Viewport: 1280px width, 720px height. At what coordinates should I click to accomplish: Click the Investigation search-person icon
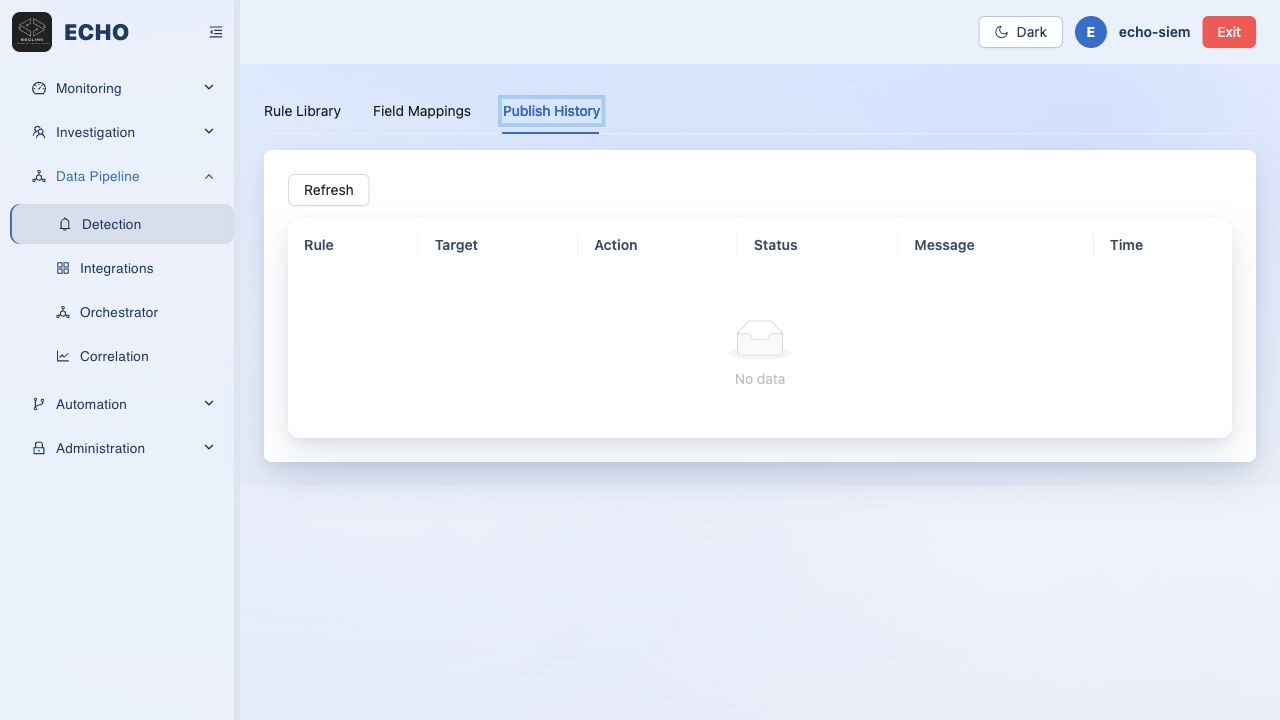pyautogui.click(x=39, y=132)
